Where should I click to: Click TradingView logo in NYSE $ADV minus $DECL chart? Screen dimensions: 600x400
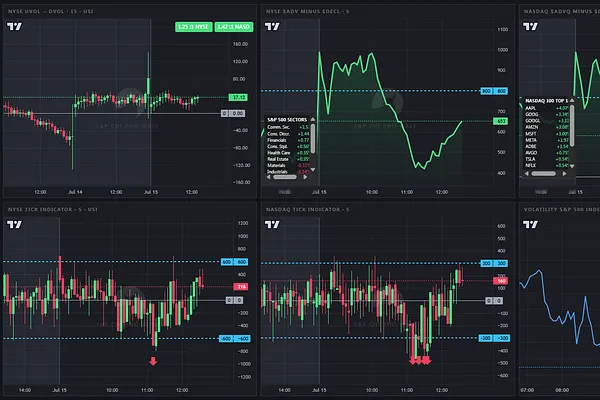pos(272,26)
